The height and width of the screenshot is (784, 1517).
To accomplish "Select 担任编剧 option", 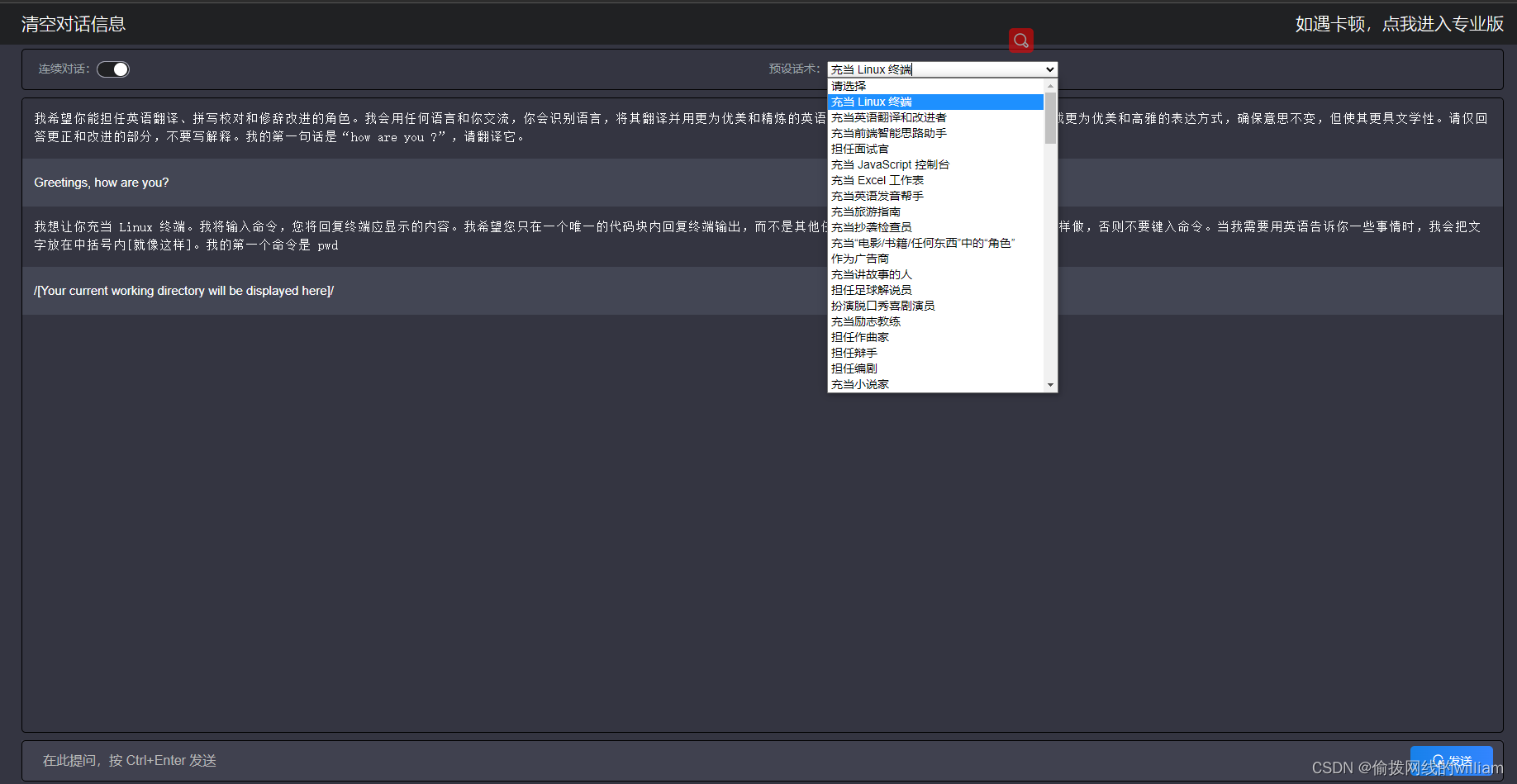I will pos(936,368).
